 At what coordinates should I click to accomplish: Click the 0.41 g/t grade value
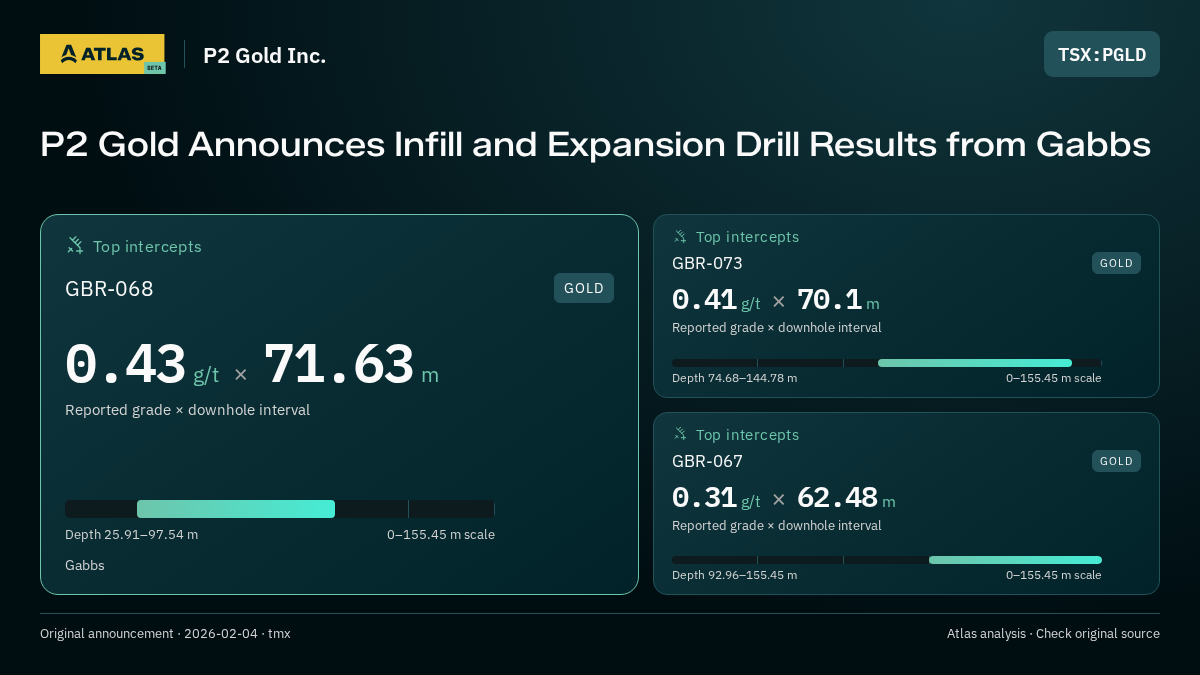[716, 300]
